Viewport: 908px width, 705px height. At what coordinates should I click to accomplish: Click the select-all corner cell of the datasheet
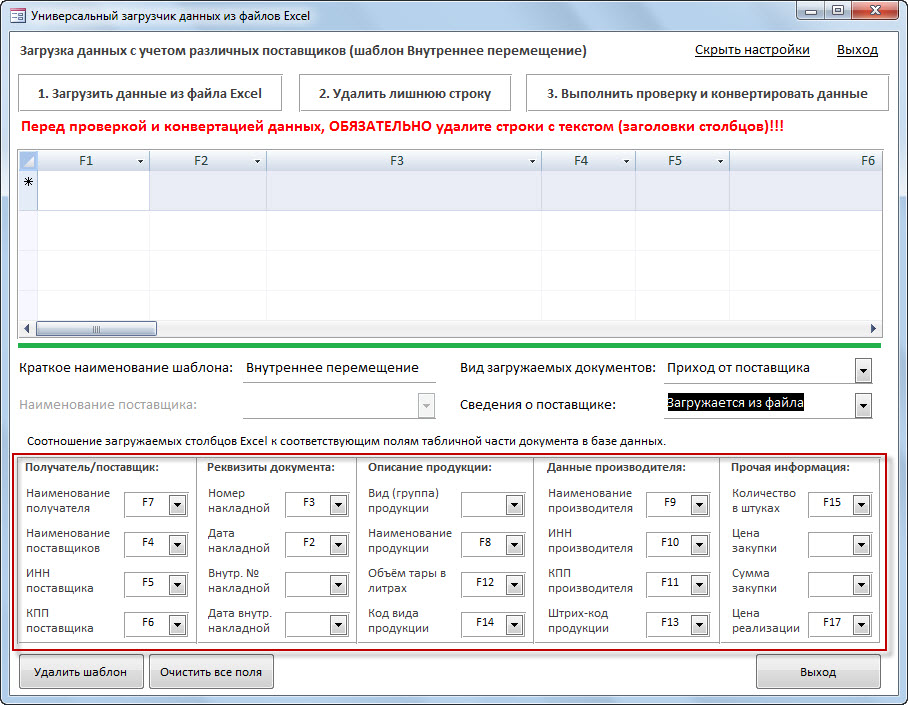point(28,160)
